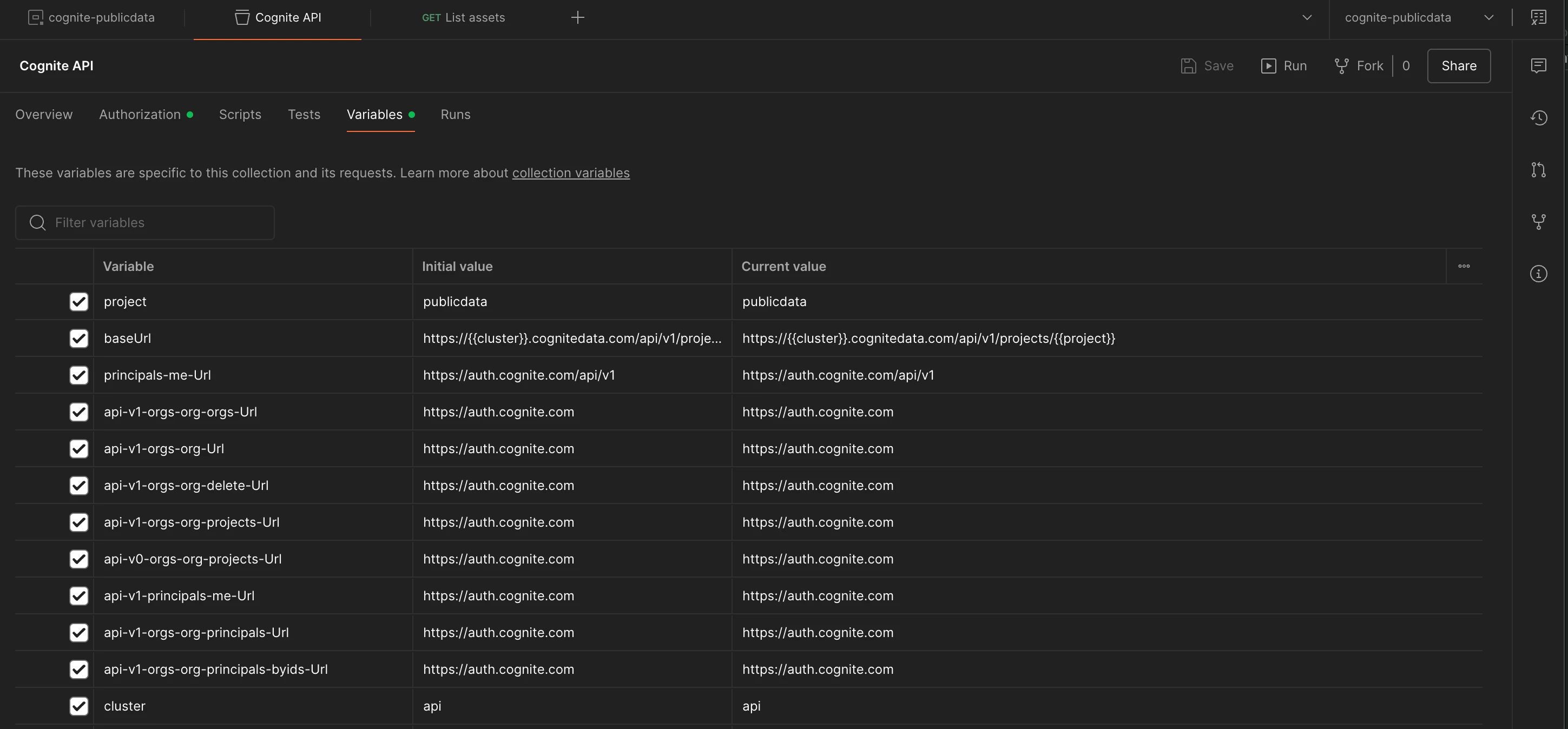Open the history changelog icon

pyautogui.click(x=1538, y=117)
